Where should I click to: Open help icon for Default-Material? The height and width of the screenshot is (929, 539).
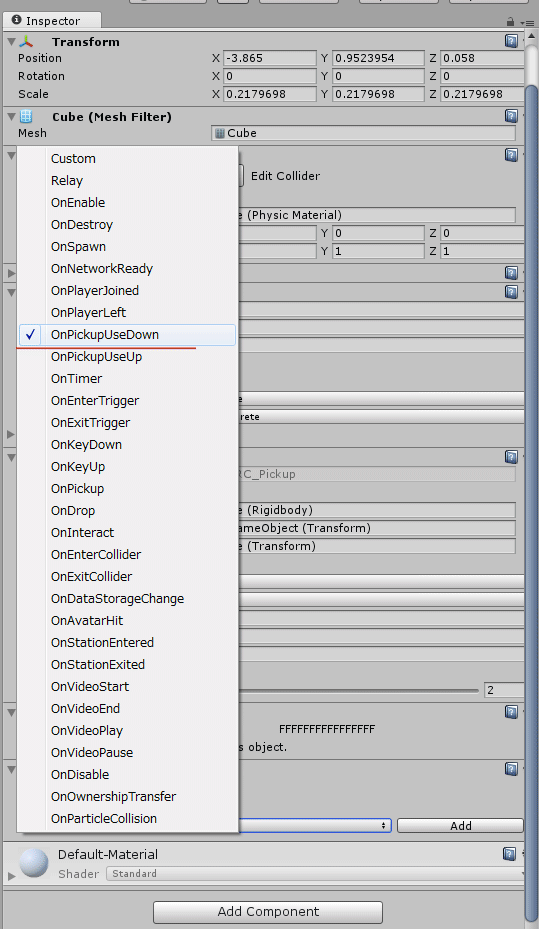pos(509,854)
